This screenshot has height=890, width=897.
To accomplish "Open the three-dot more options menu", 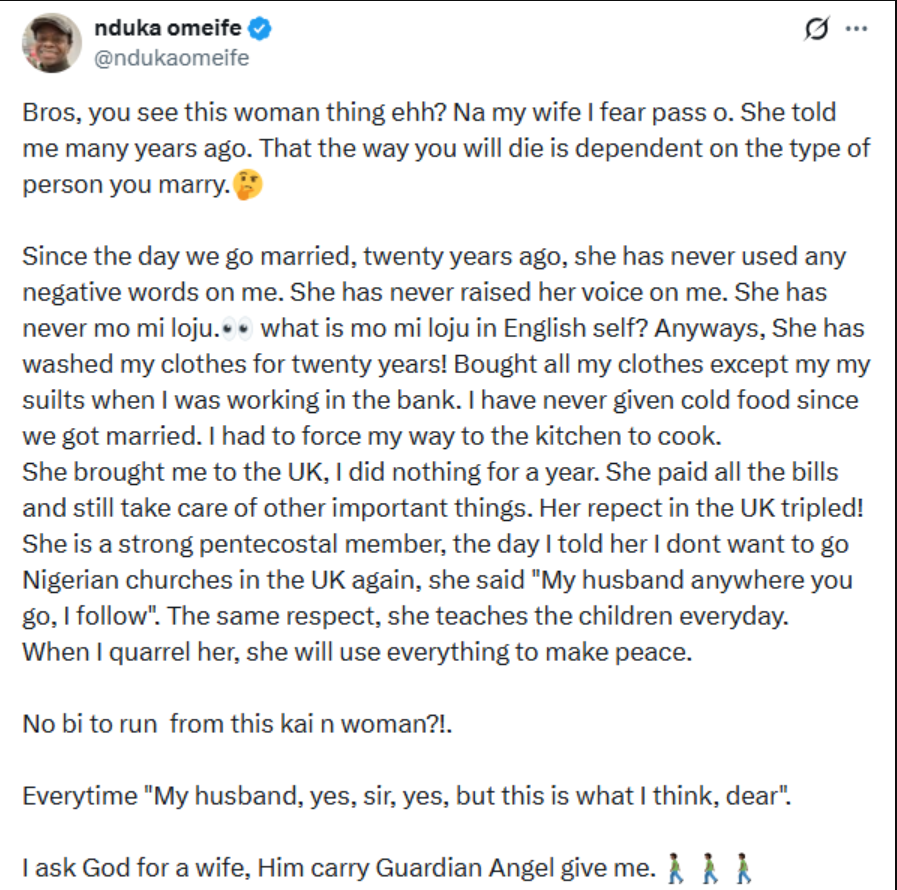I will (856, 30).
